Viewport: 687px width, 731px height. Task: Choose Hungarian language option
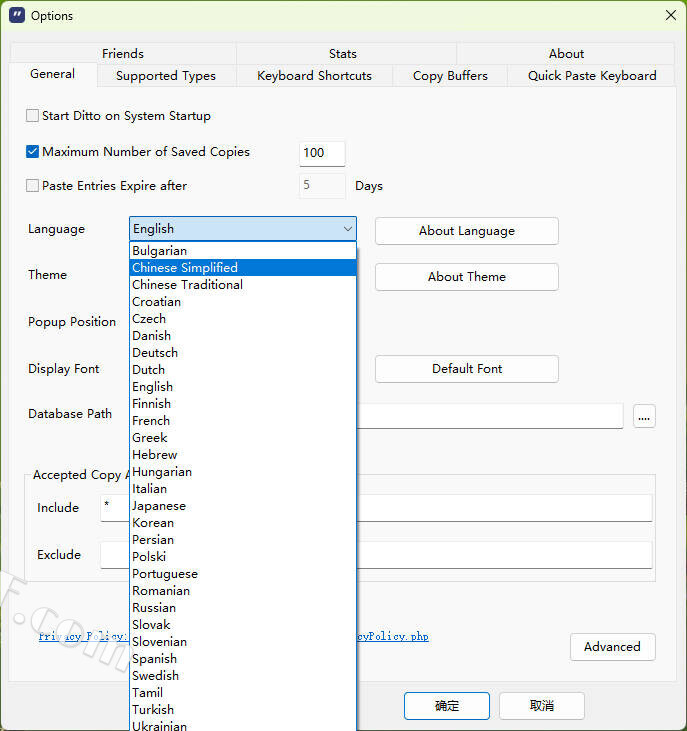tap(243, 472)
